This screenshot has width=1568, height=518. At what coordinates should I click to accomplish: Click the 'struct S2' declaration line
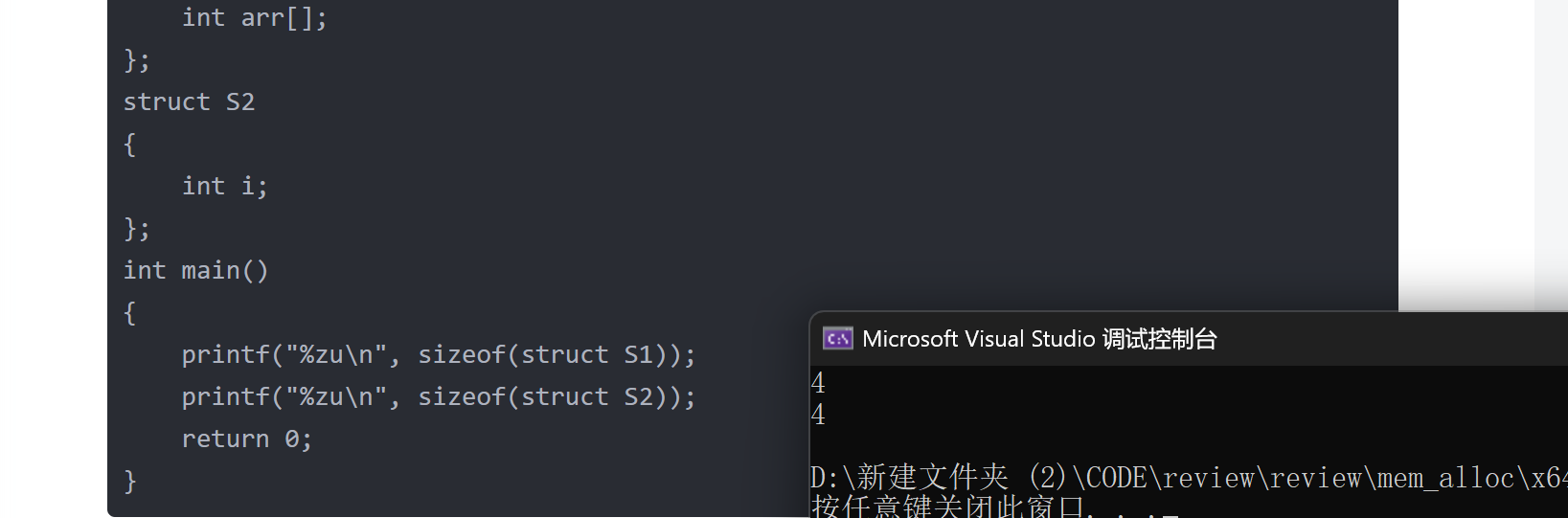pyautogui.click(x=189, y=102)
